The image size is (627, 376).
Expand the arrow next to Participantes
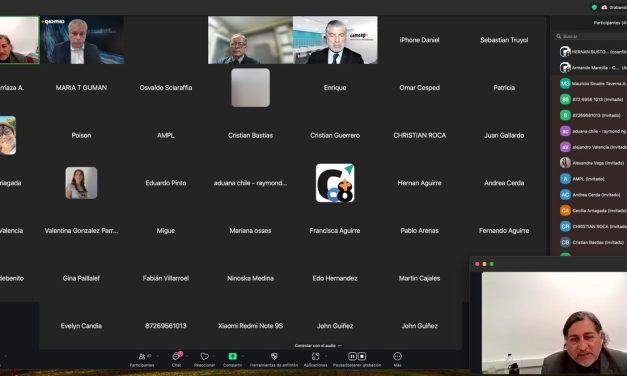158,356
